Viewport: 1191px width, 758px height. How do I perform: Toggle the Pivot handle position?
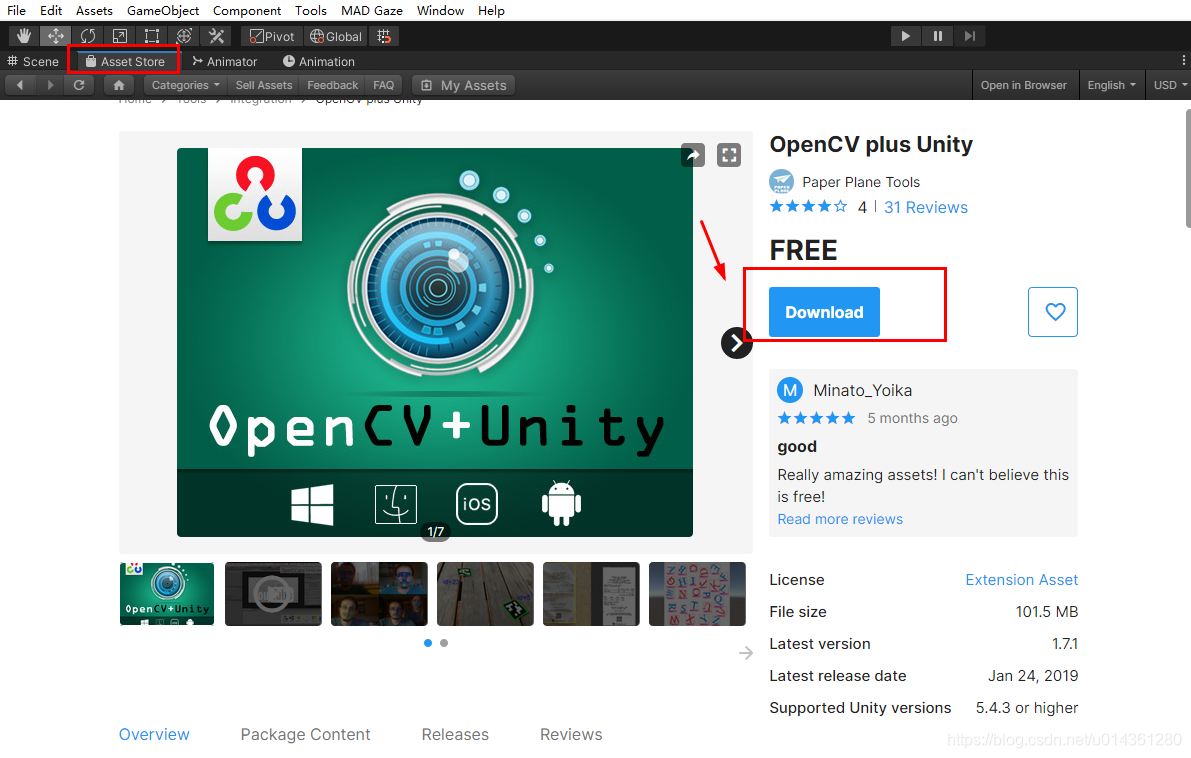point(272,36)
